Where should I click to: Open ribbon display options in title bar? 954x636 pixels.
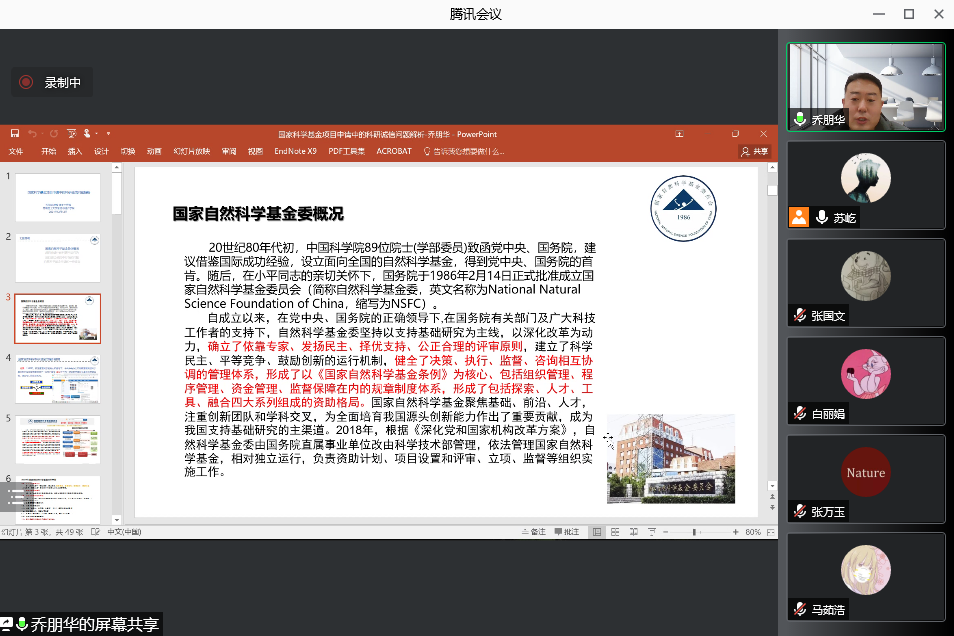(x=679, y=134)
